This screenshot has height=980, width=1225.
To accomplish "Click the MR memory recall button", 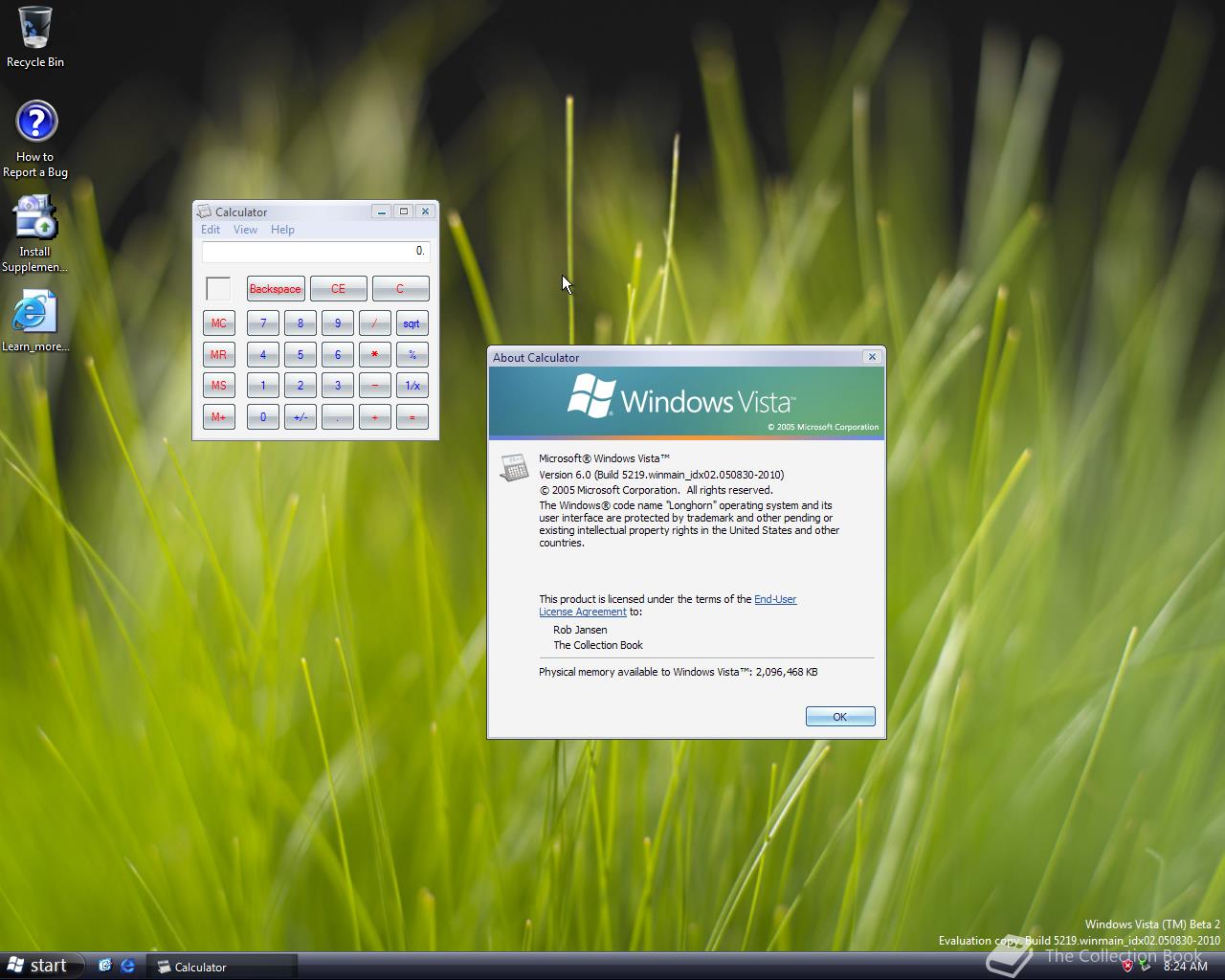I will point(219,355).
